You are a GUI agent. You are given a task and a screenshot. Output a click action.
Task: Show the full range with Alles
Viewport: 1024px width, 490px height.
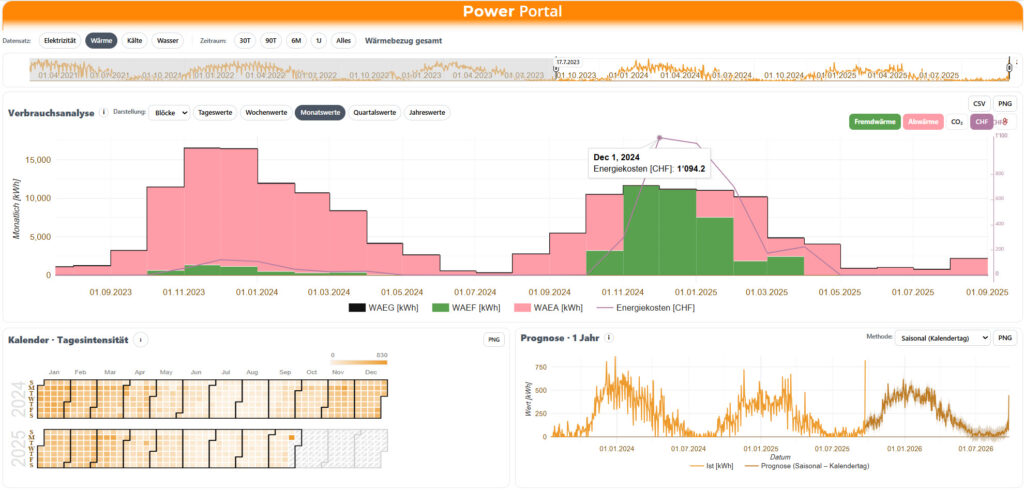click(x=343, y=41)
